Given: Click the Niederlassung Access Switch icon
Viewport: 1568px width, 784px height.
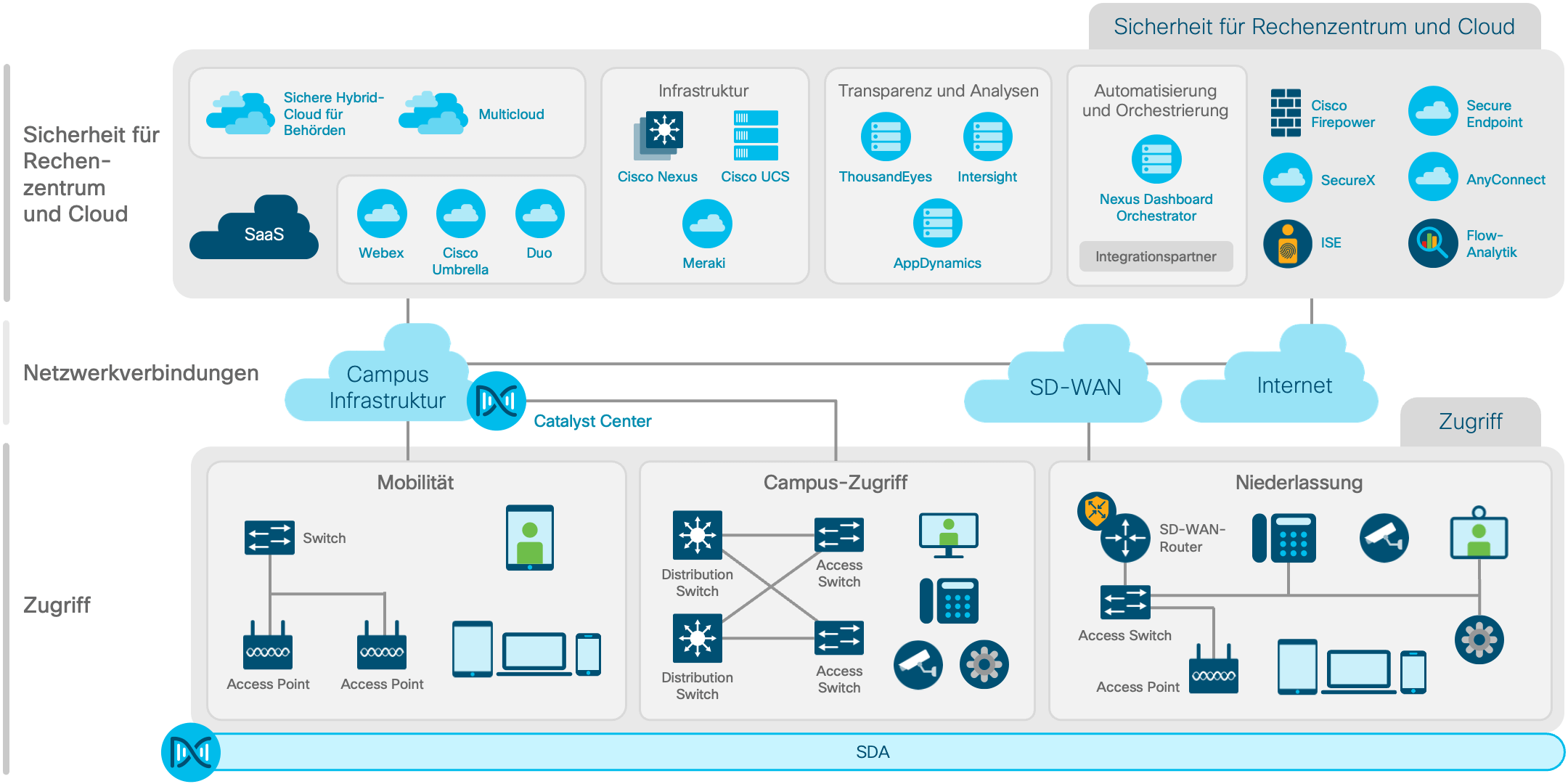Looking at the screenshot, I should 1125,602.
